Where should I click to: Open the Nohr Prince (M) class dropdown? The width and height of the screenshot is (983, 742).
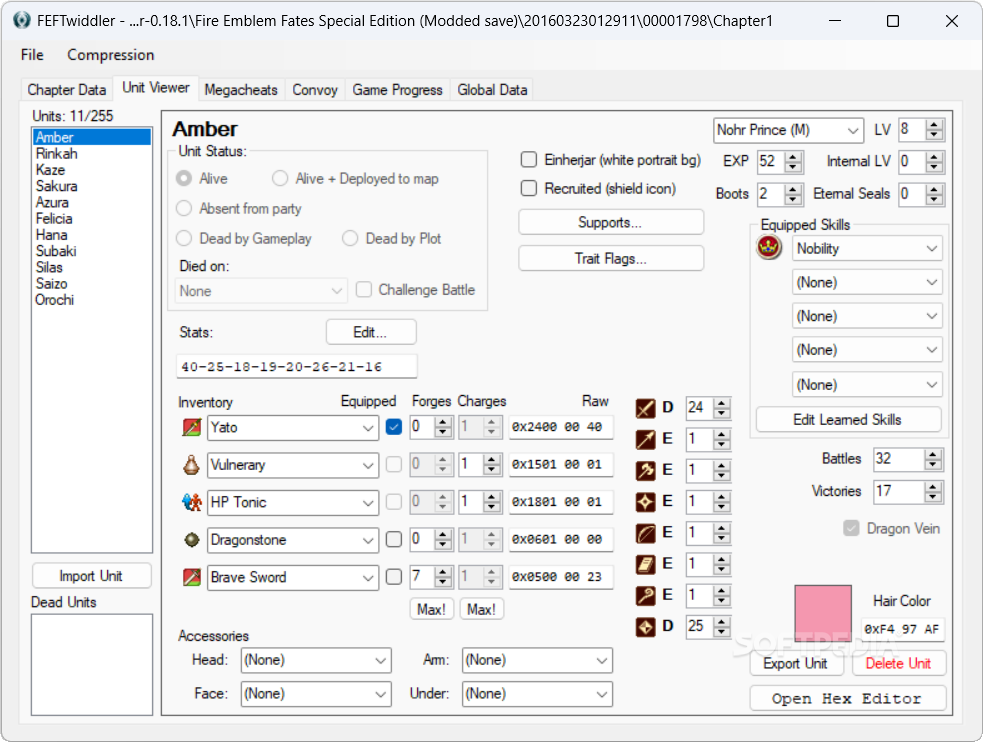[x=789, y=130]
